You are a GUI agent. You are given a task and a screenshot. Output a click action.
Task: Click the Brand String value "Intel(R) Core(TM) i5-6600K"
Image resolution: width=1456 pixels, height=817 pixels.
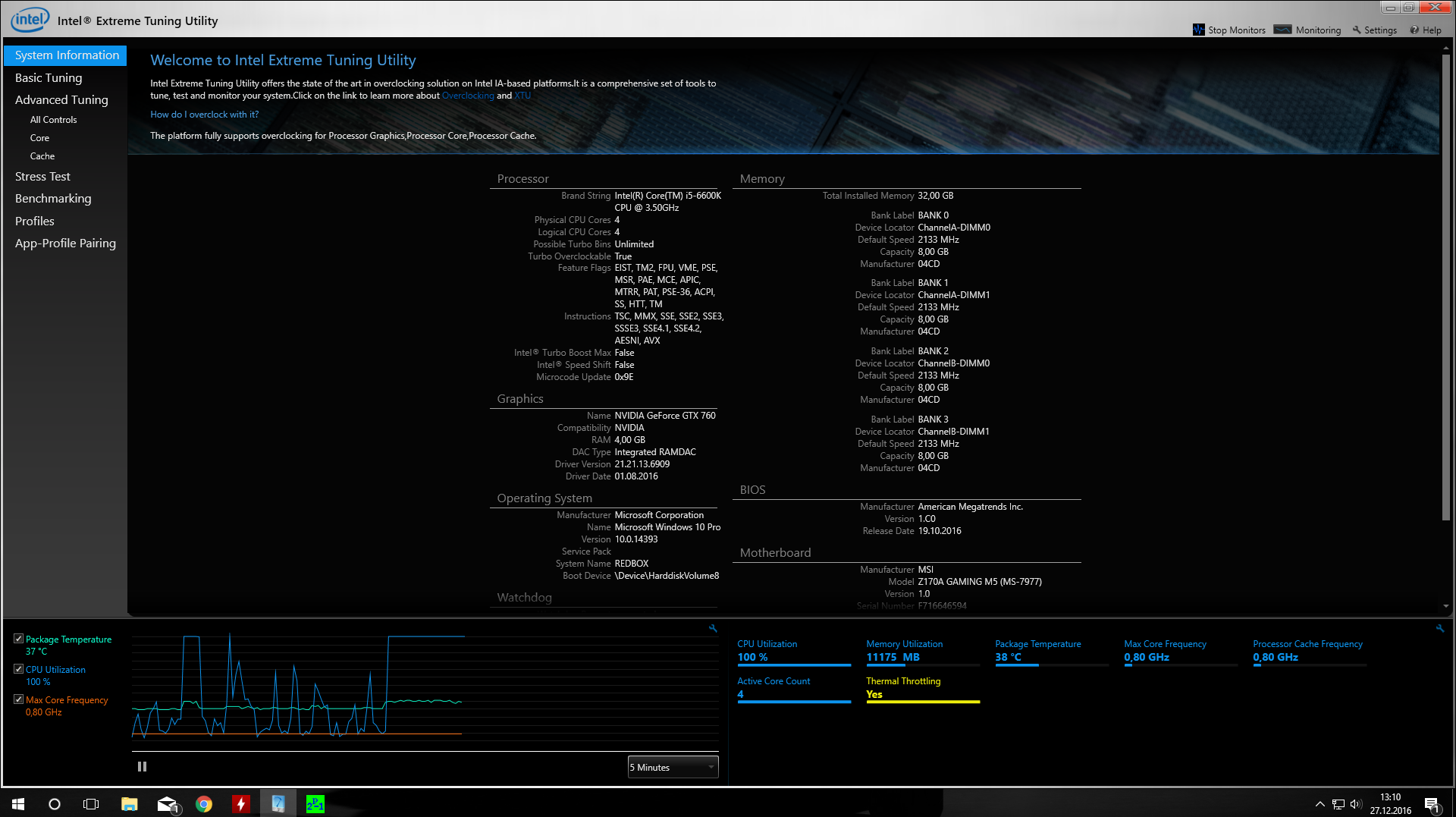tap(667, 196)
